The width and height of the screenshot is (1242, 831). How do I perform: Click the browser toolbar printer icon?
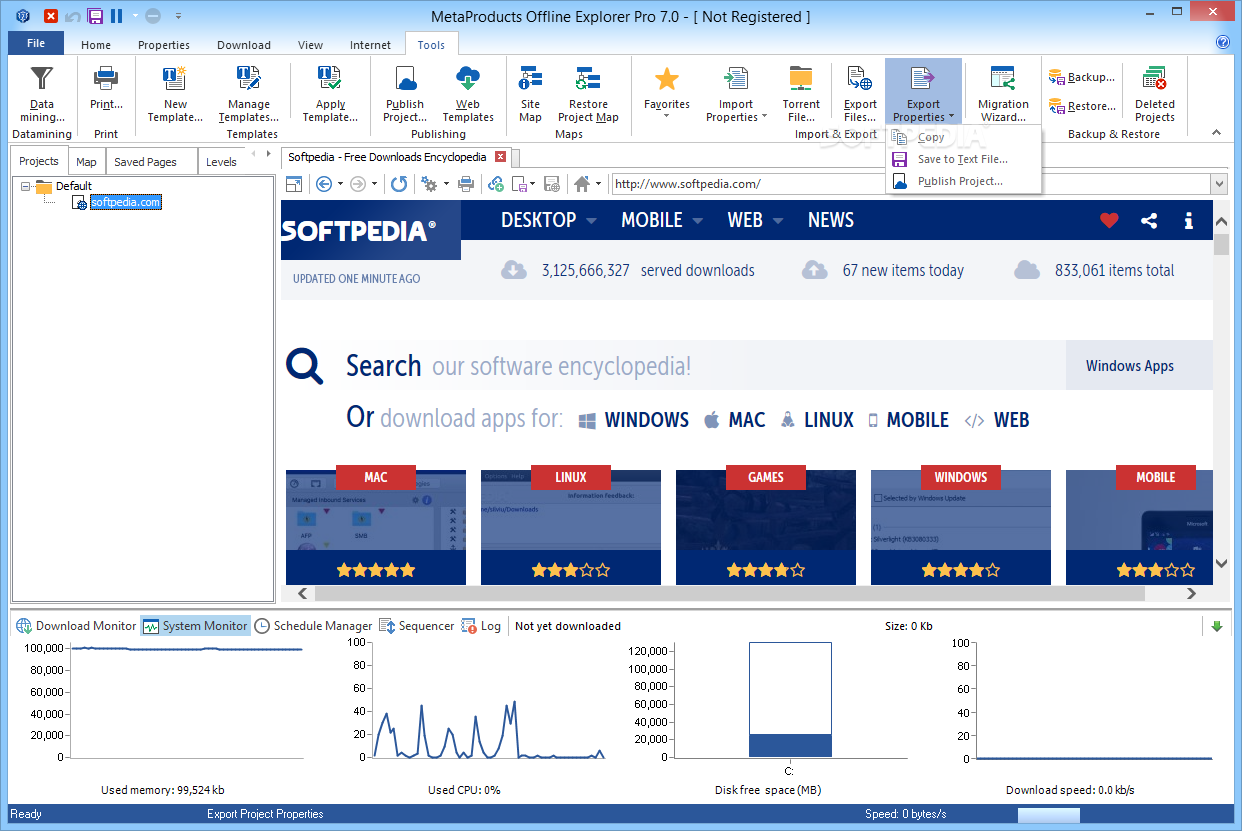pos(466,184)
